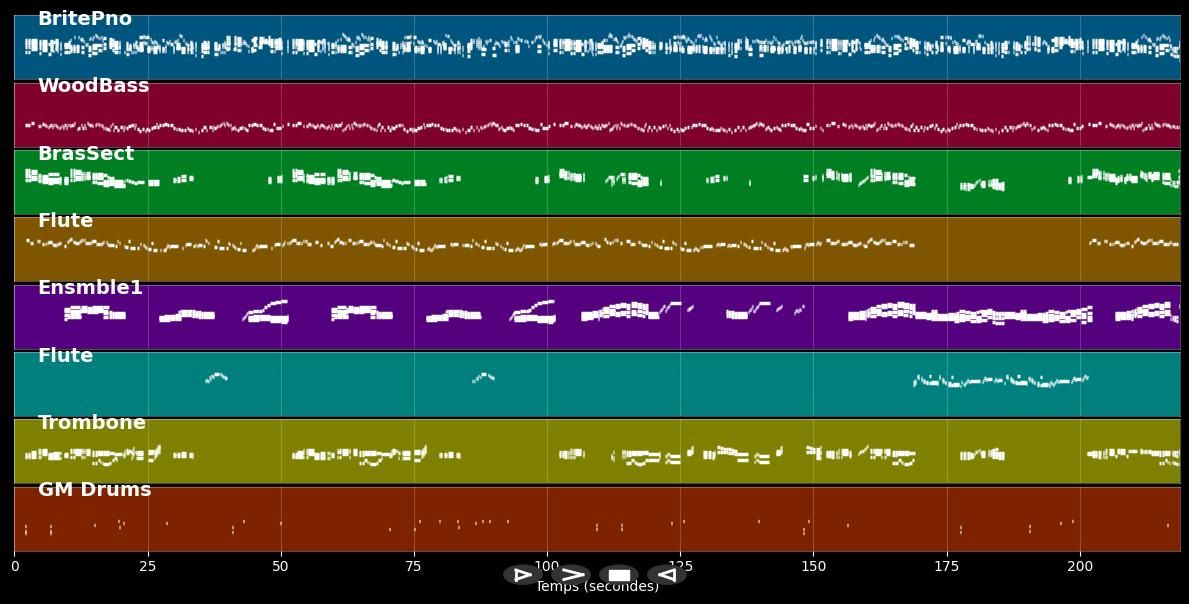
Task: Click the 75 tick label on time axis
Action: [414, 567]
